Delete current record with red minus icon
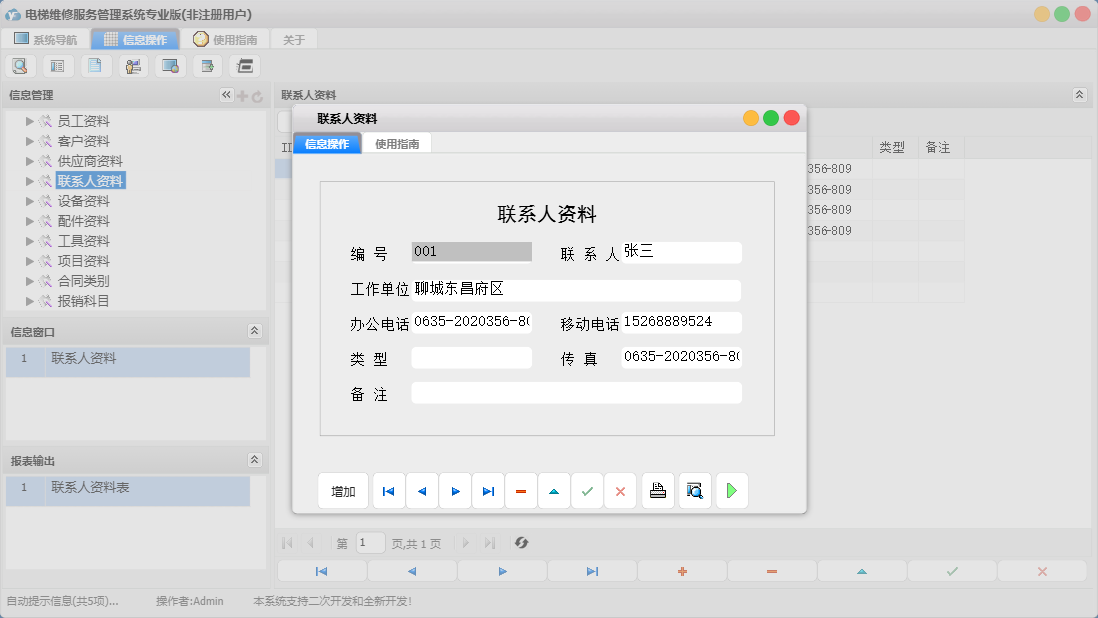The height and width of the screenshot is (618, 1098). 521,490
